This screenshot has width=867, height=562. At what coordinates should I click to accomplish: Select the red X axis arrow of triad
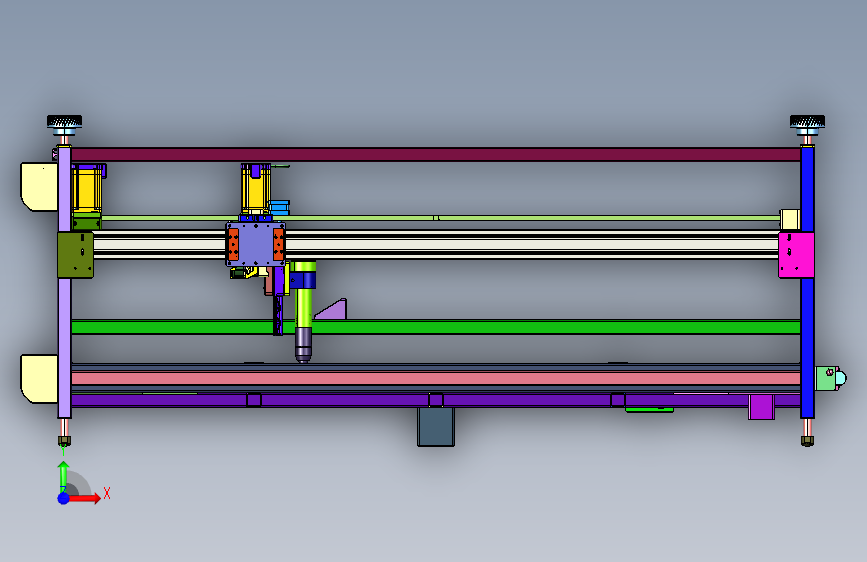pos(83,498)
